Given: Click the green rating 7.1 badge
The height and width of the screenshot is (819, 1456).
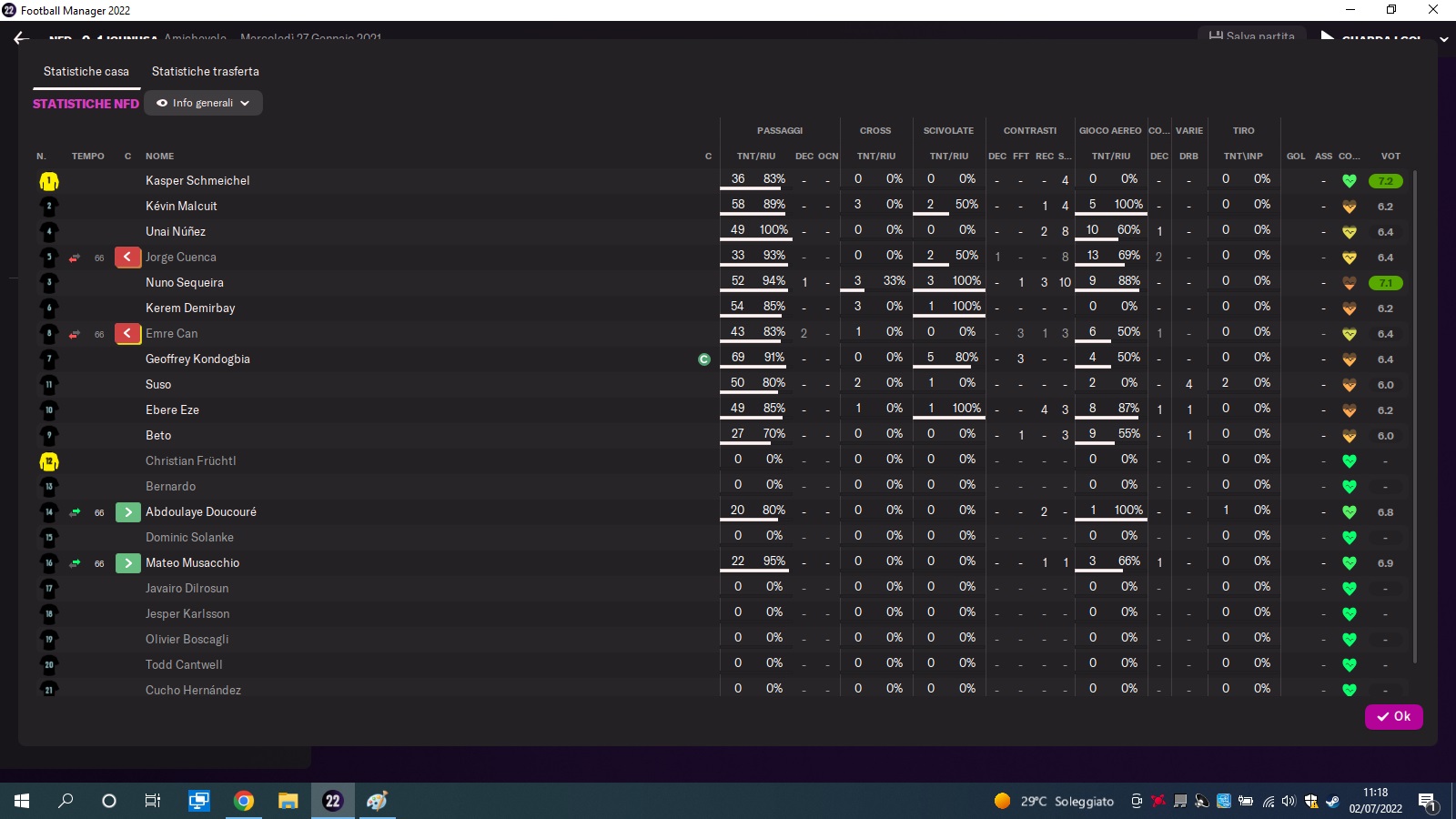Looking at the screenshot, I should [1385, 283].
